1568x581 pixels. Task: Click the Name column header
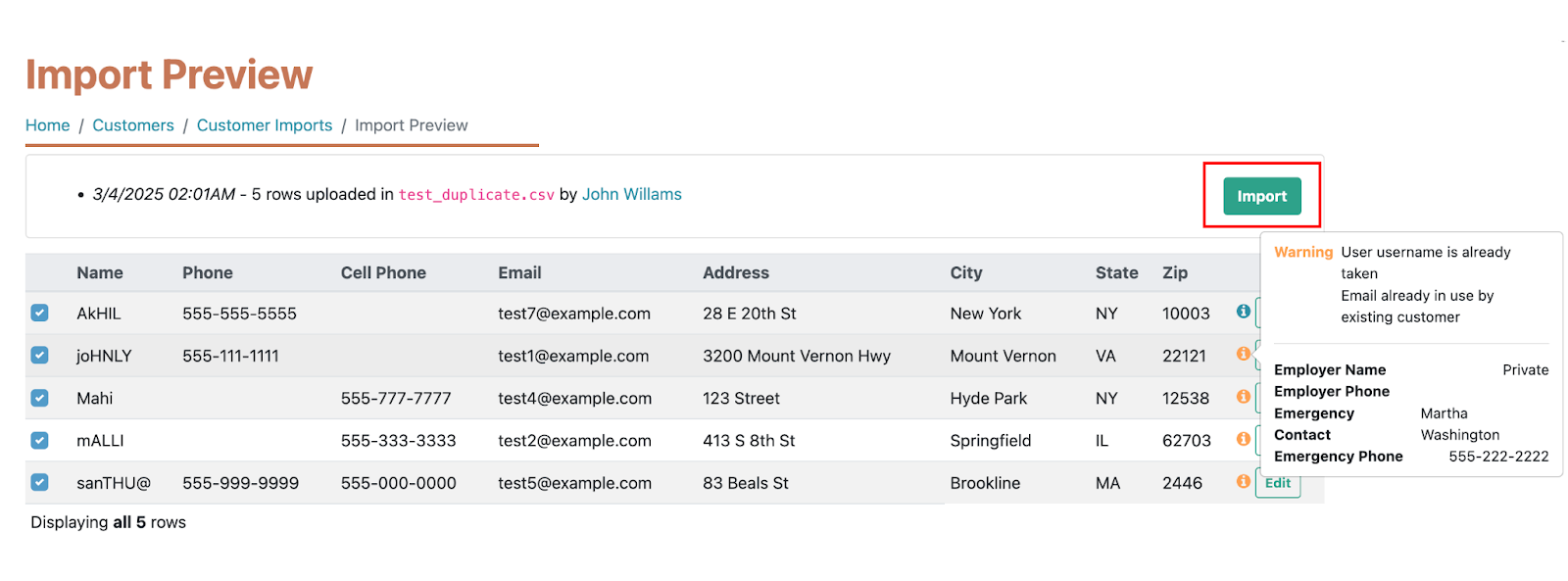point(100,272)
